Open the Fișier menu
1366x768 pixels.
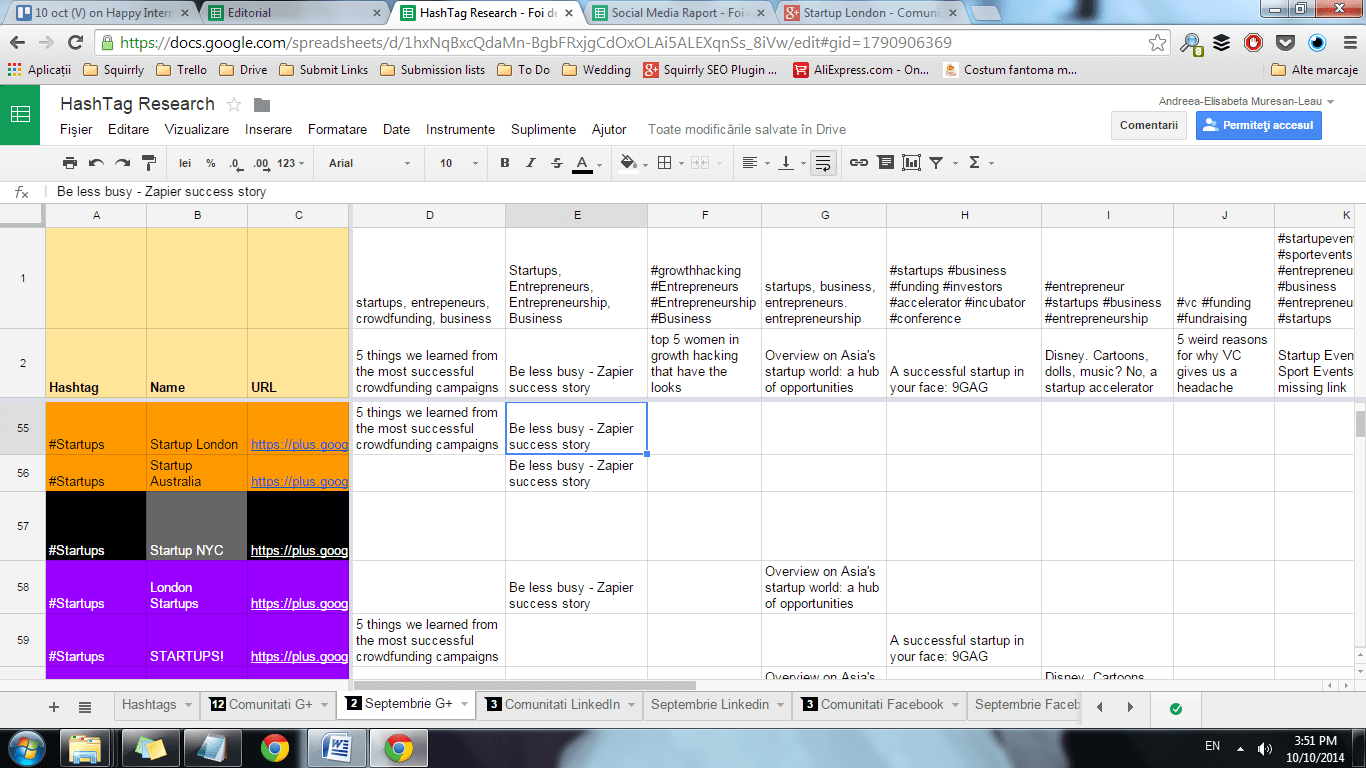click(x=76, y=129)
